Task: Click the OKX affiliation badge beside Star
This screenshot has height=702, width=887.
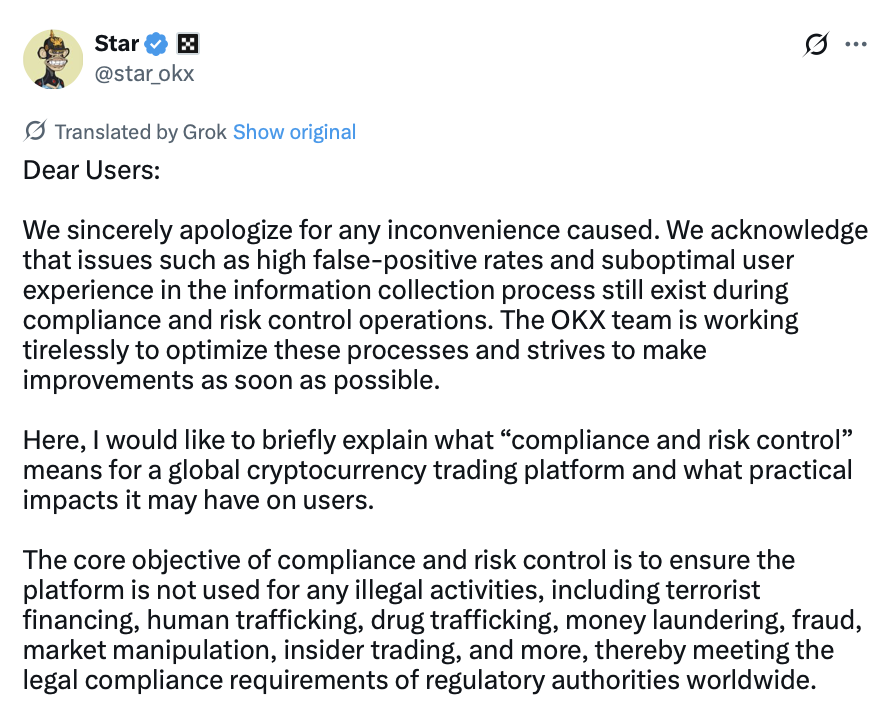Action: tap(187, 44)
